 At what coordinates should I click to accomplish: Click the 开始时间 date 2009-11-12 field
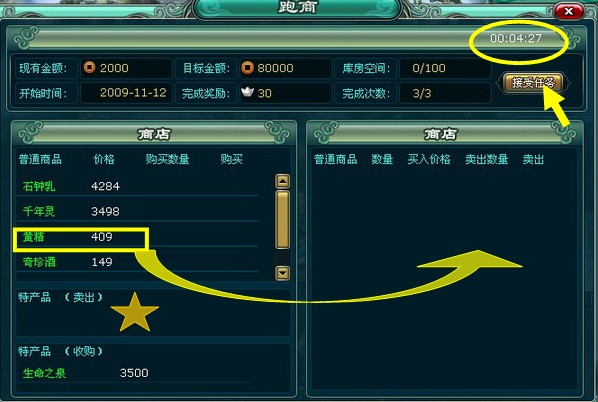tap(126, 93)
